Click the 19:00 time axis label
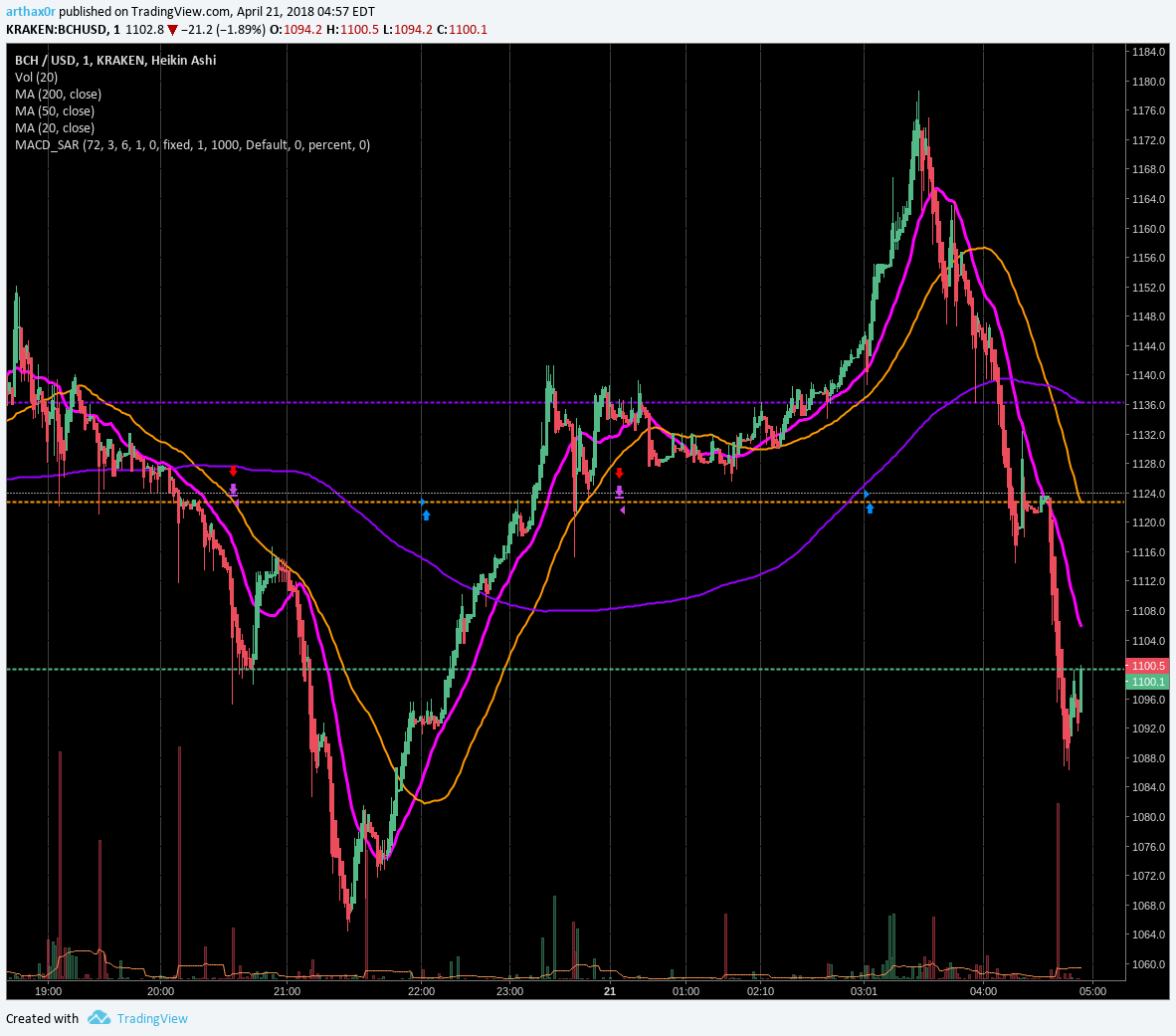1176x1036 pixels. point(48,992)
